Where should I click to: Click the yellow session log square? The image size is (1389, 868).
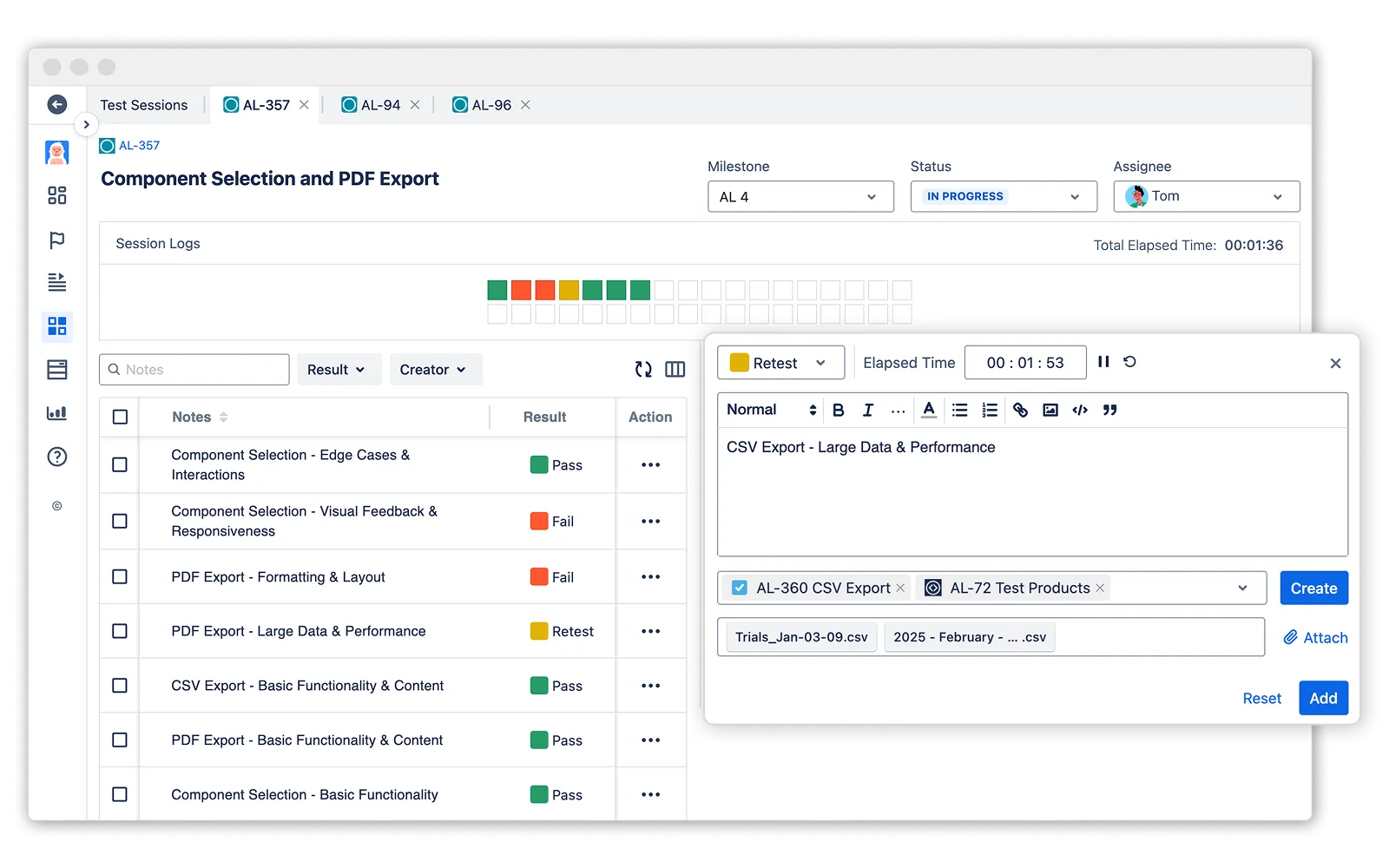[569, 290]
